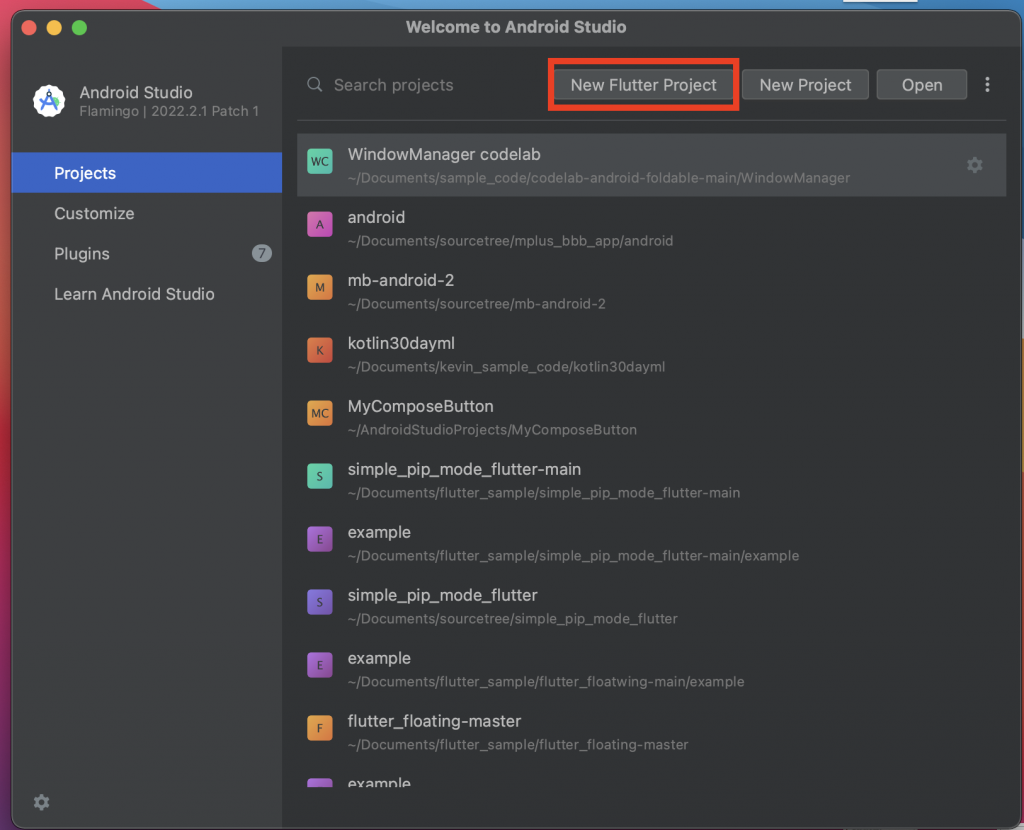
Task: Click the orange M icon for mb-android-2
Action: pos(320,287)
